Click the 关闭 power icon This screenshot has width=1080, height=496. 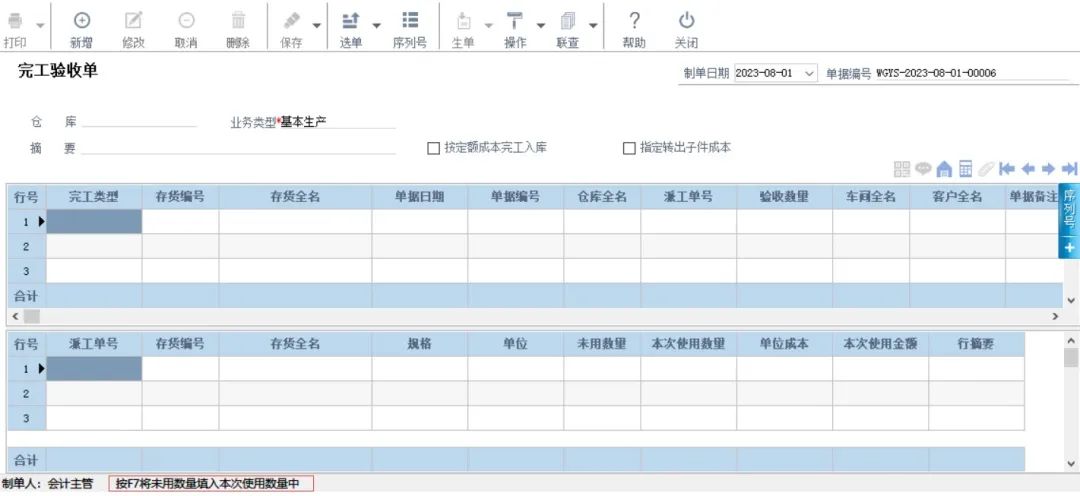[x=686, y=21]
